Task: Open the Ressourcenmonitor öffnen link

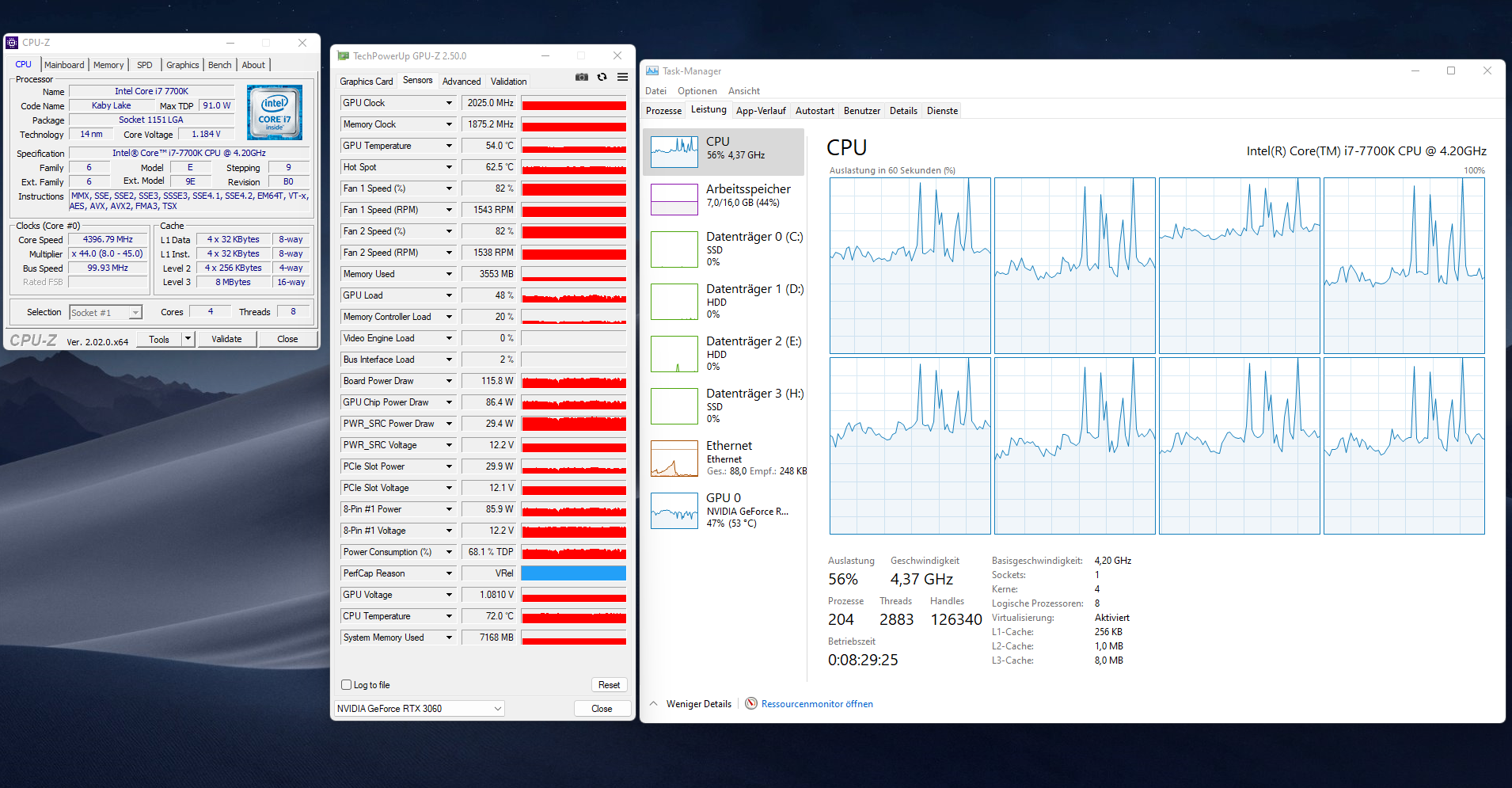Action: [817, 703]
